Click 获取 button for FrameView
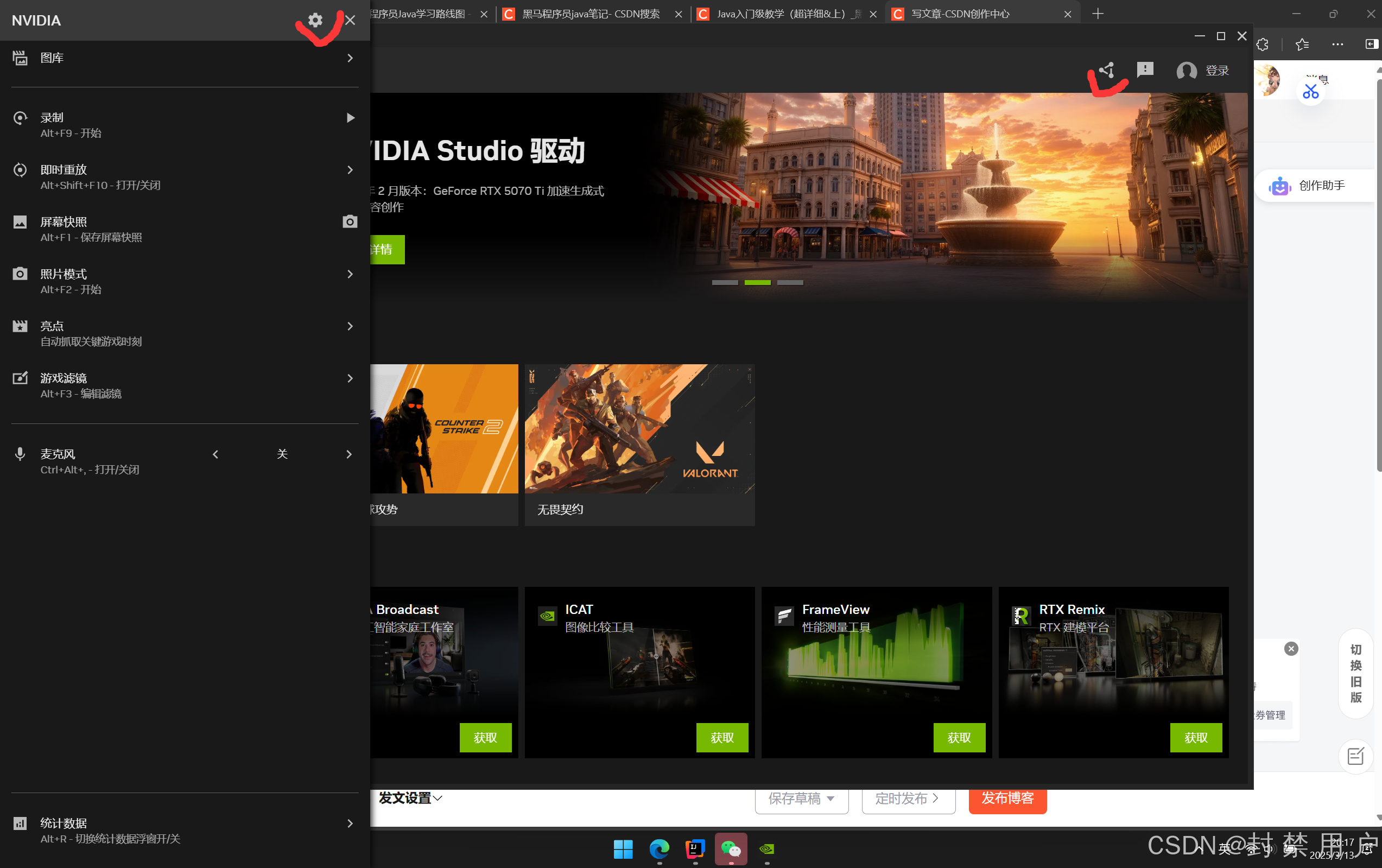Viewport: 1382px width, 868px height. 959,737
